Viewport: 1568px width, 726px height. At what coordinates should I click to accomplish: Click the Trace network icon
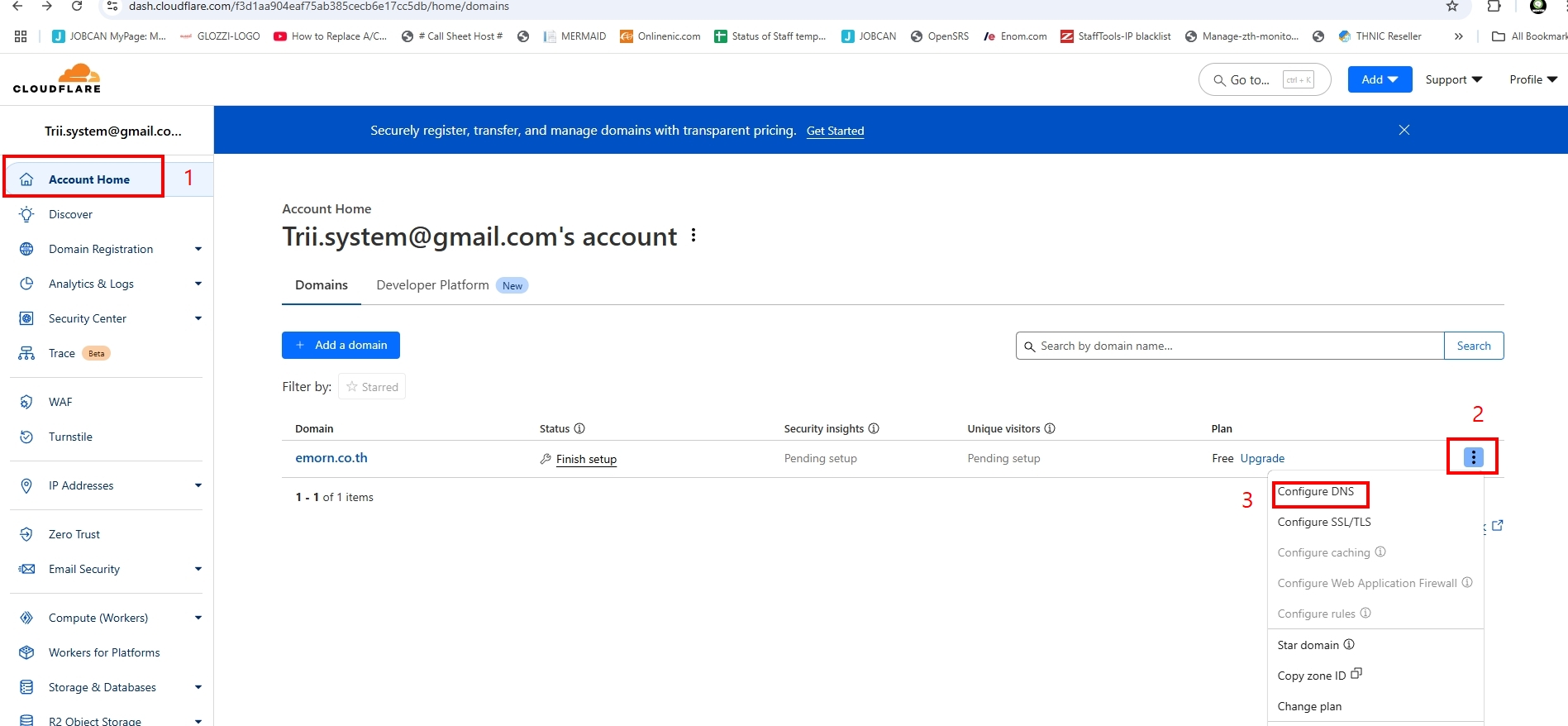tap(26, 353)
